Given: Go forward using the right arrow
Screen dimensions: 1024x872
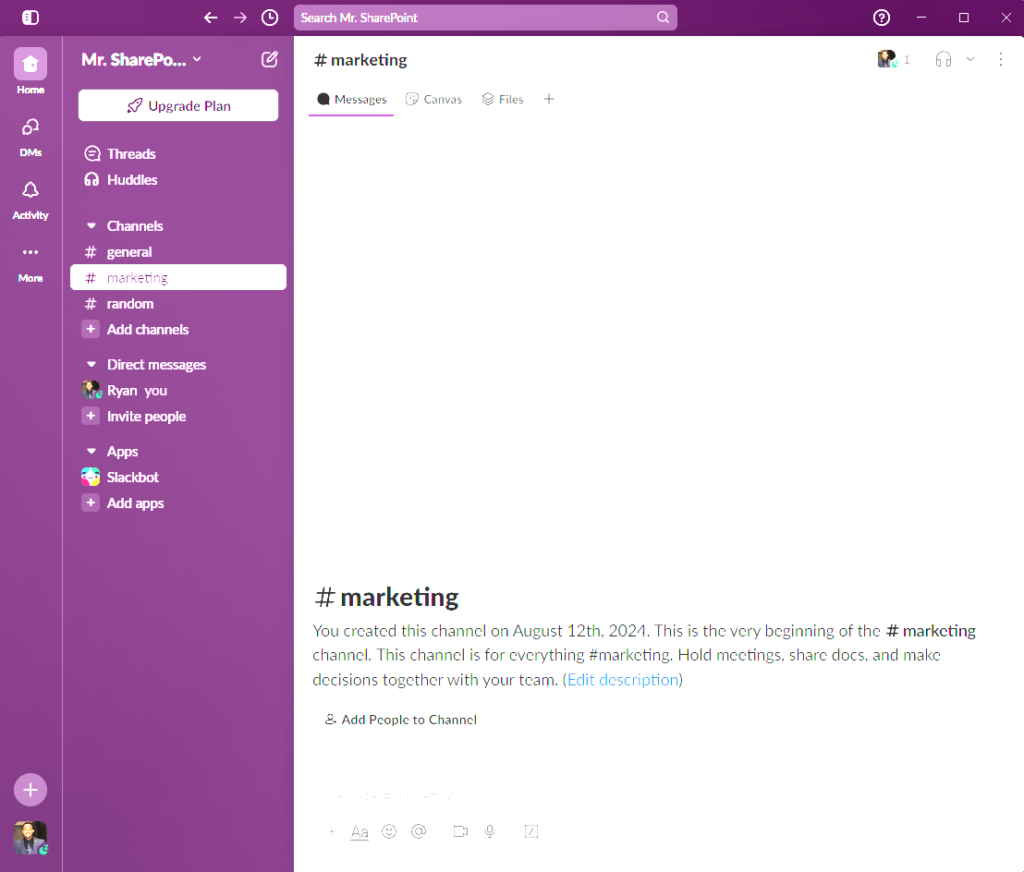Looking at the screenshot, I should pyautogui.click(x=240, y=18).
